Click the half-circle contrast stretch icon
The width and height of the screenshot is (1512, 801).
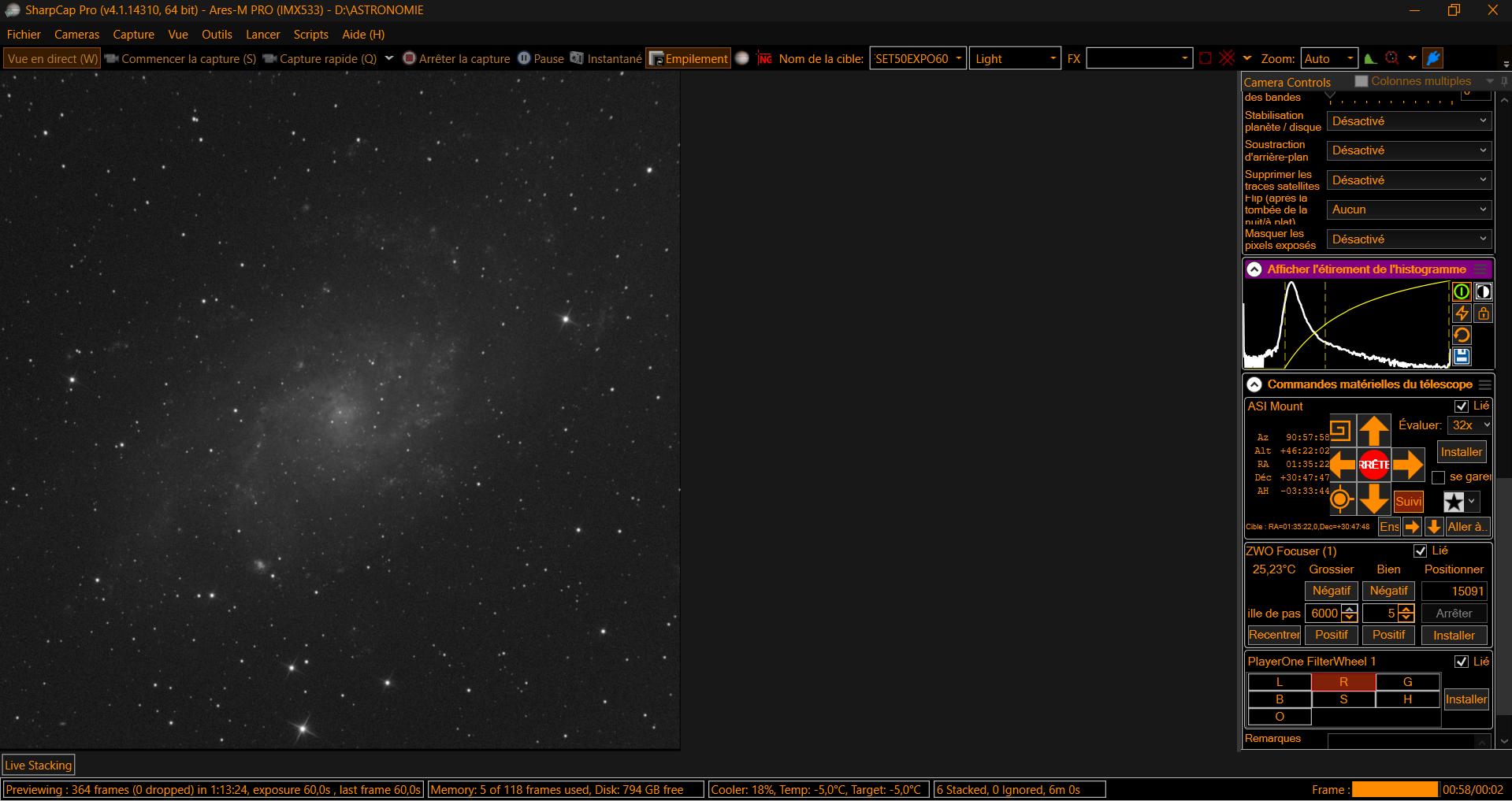[x=1484, y=292]
